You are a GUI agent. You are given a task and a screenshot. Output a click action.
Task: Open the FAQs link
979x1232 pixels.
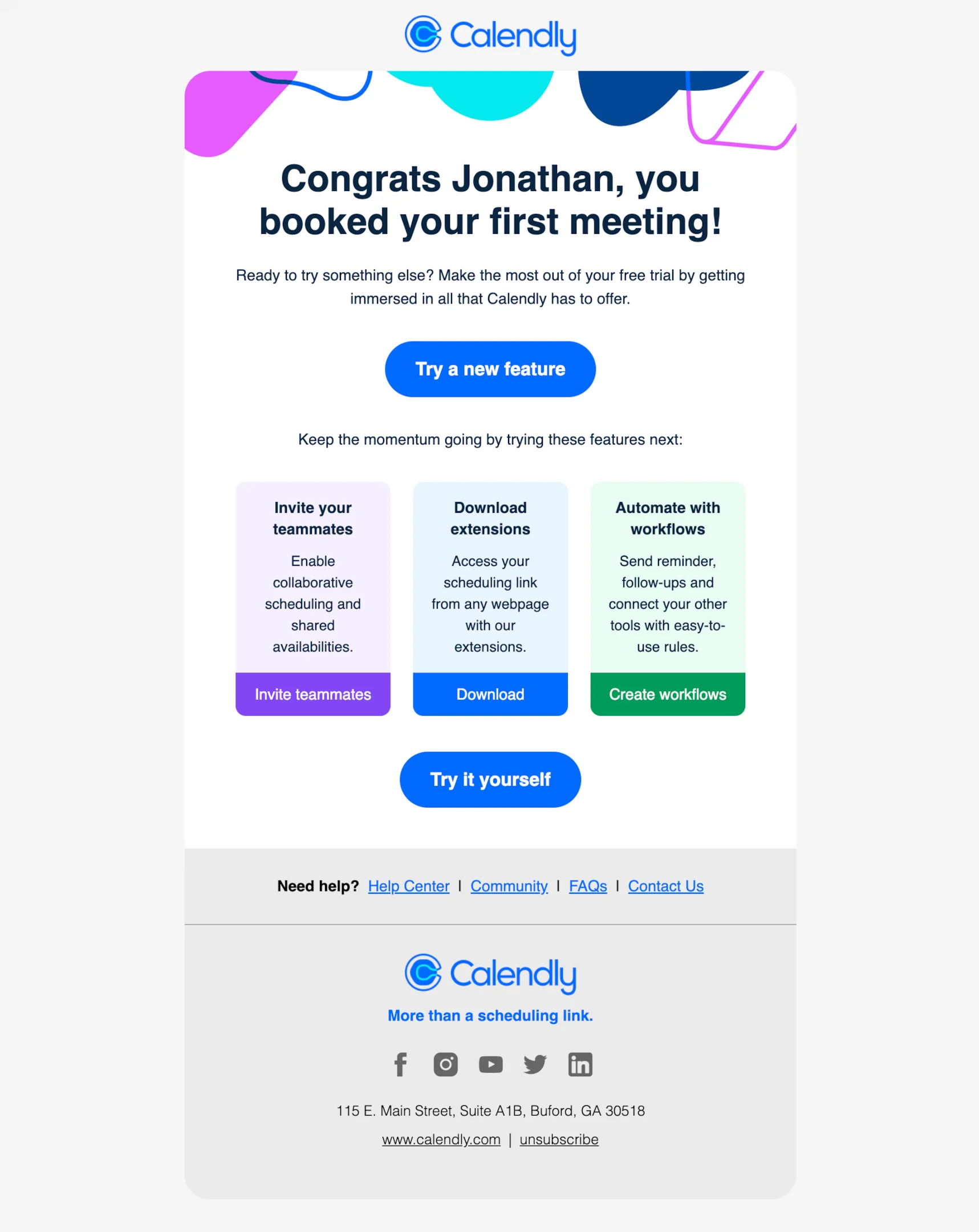587,886
